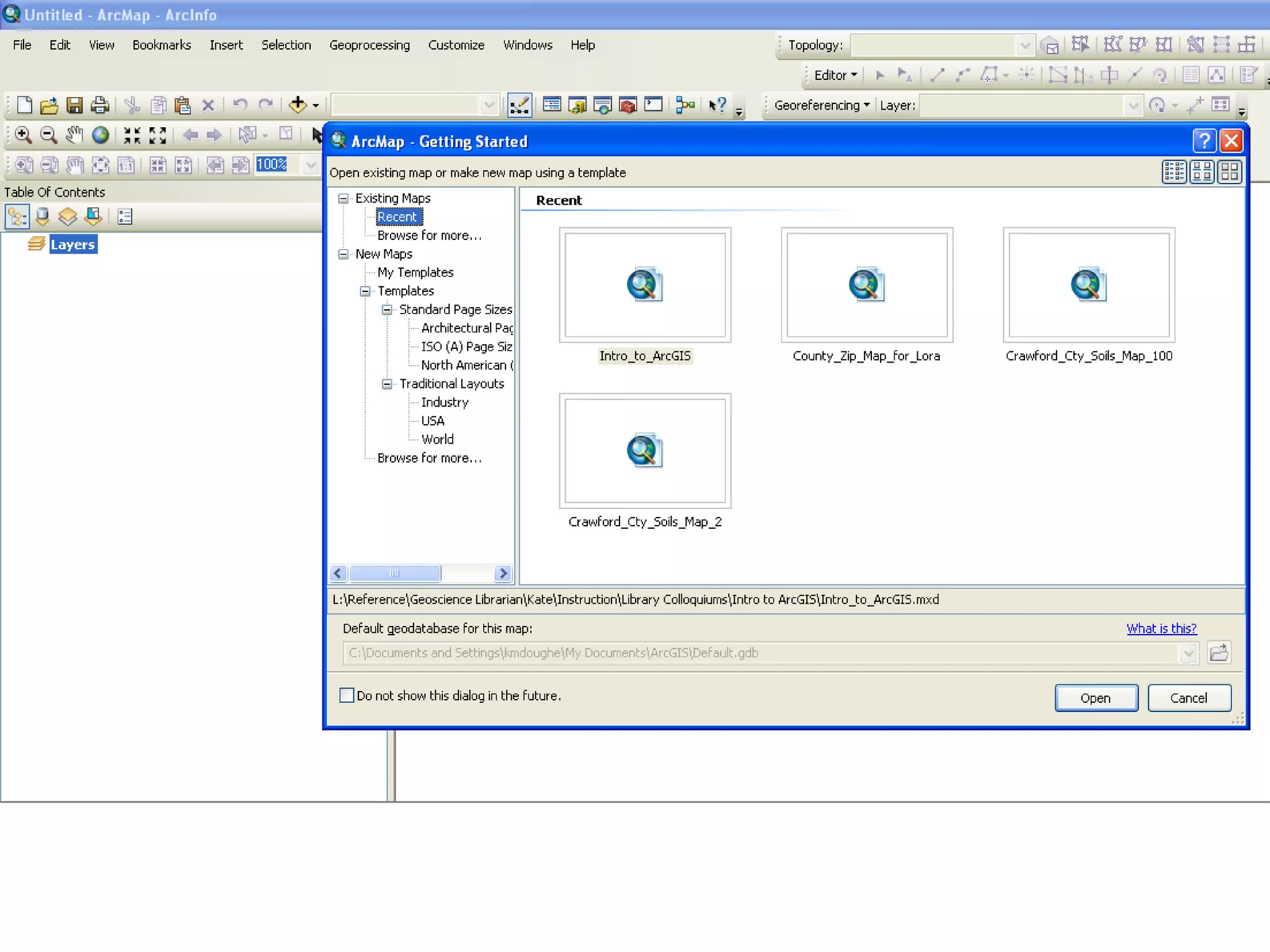Open the Editor toolbar icon
This screenshot has width=1270, height=952.
pos(519,105)
